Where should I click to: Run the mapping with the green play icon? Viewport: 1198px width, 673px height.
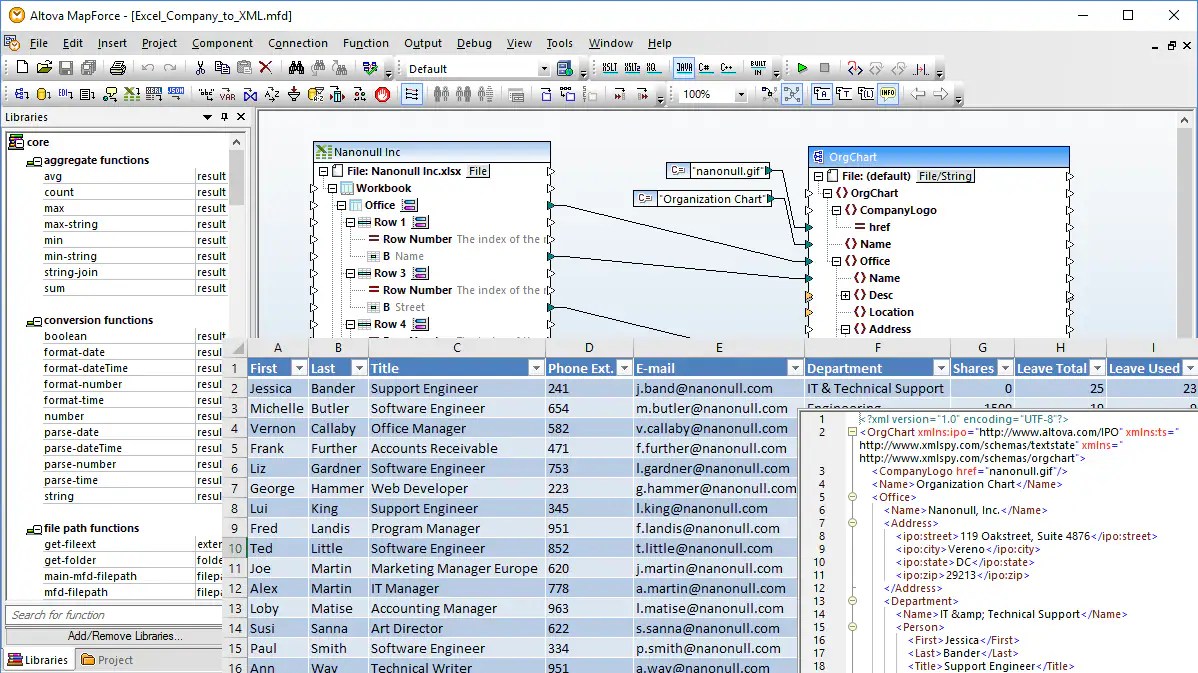(803, 67)
